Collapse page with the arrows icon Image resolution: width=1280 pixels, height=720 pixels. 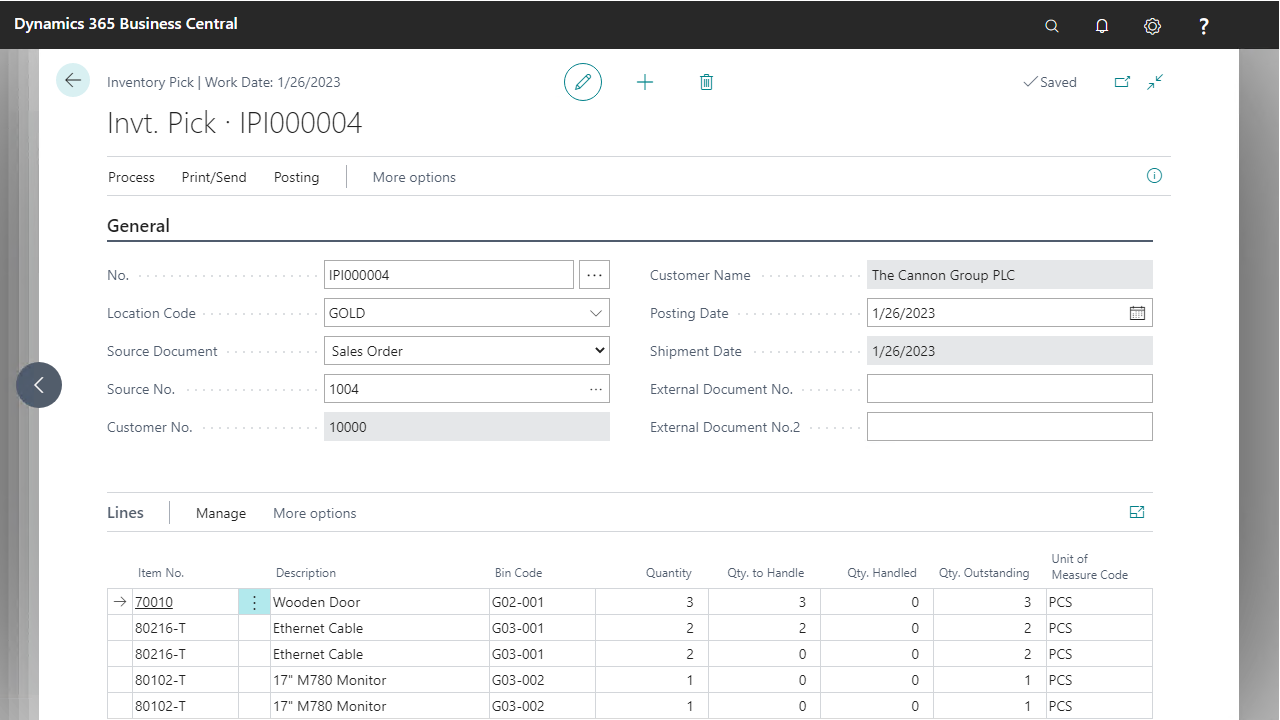pos(1155,82)
